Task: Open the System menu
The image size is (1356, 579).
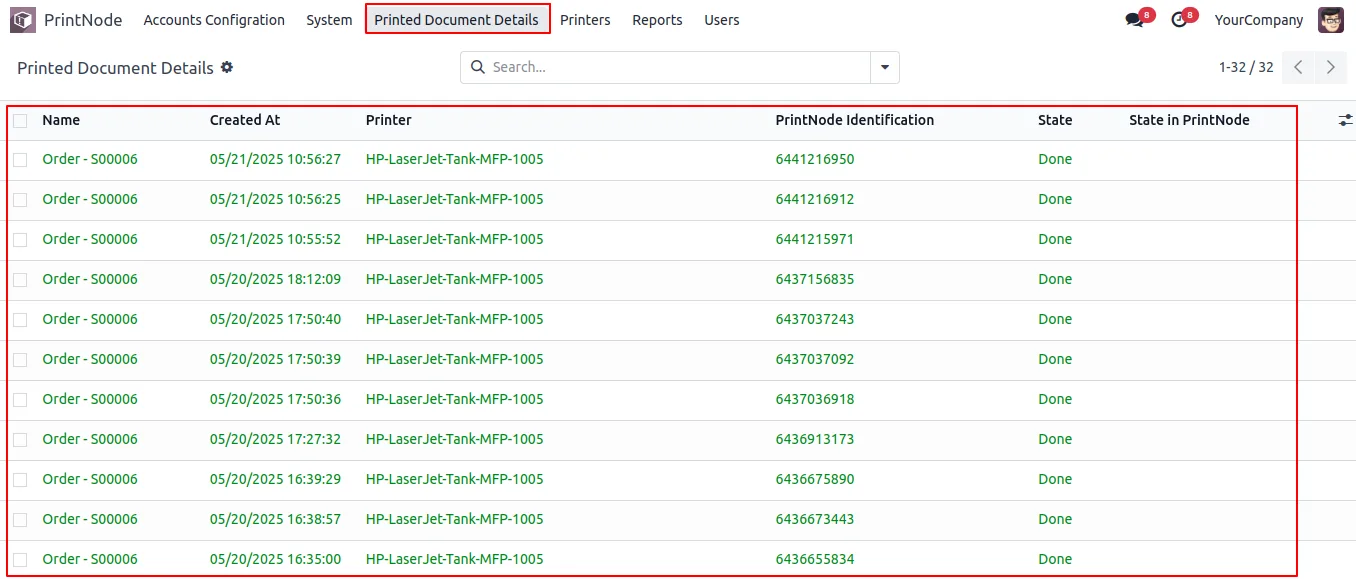Action: click(329, 20)
